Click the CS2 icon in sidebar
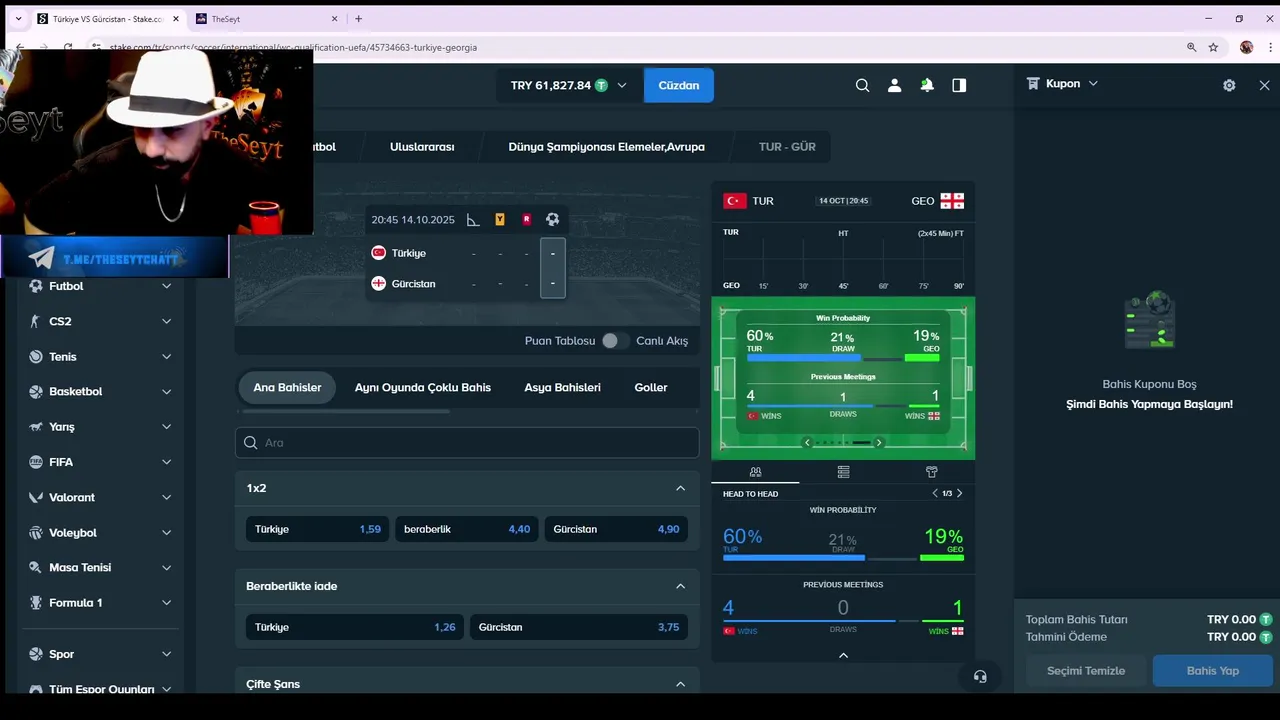Viewport: 1280px width, 720px height. [x=36, y=321]
